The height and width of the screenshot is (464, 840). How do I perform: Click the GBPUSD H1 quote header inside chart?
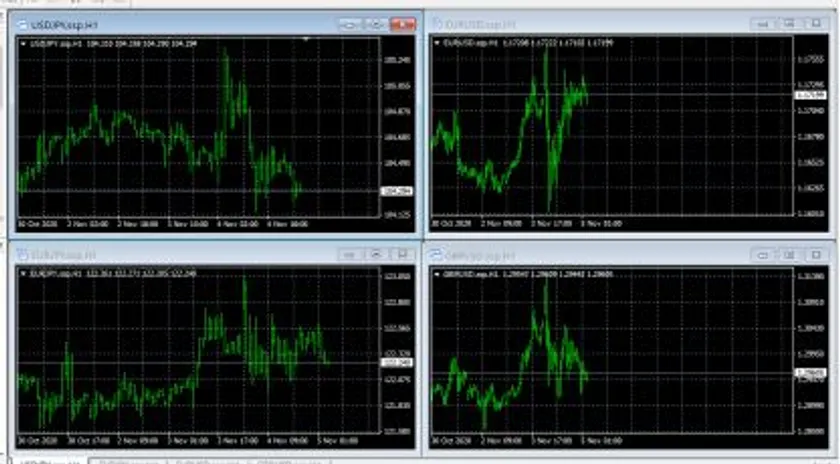pyautogui.click(x=528, y=274)
